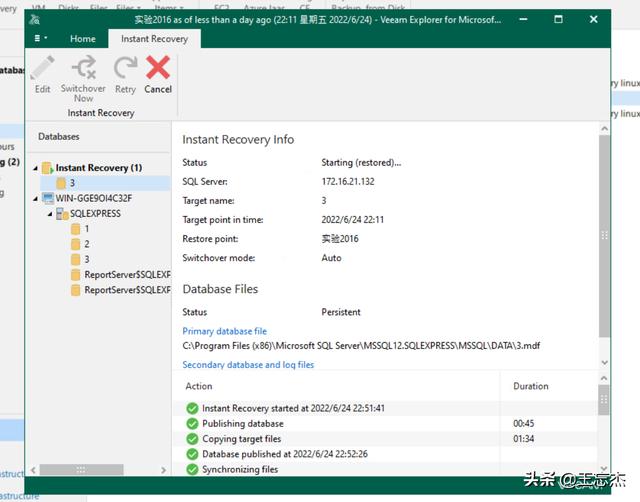The image size is (640, 502).
Task: Click the Duration column header
Action: coord(530,386)
